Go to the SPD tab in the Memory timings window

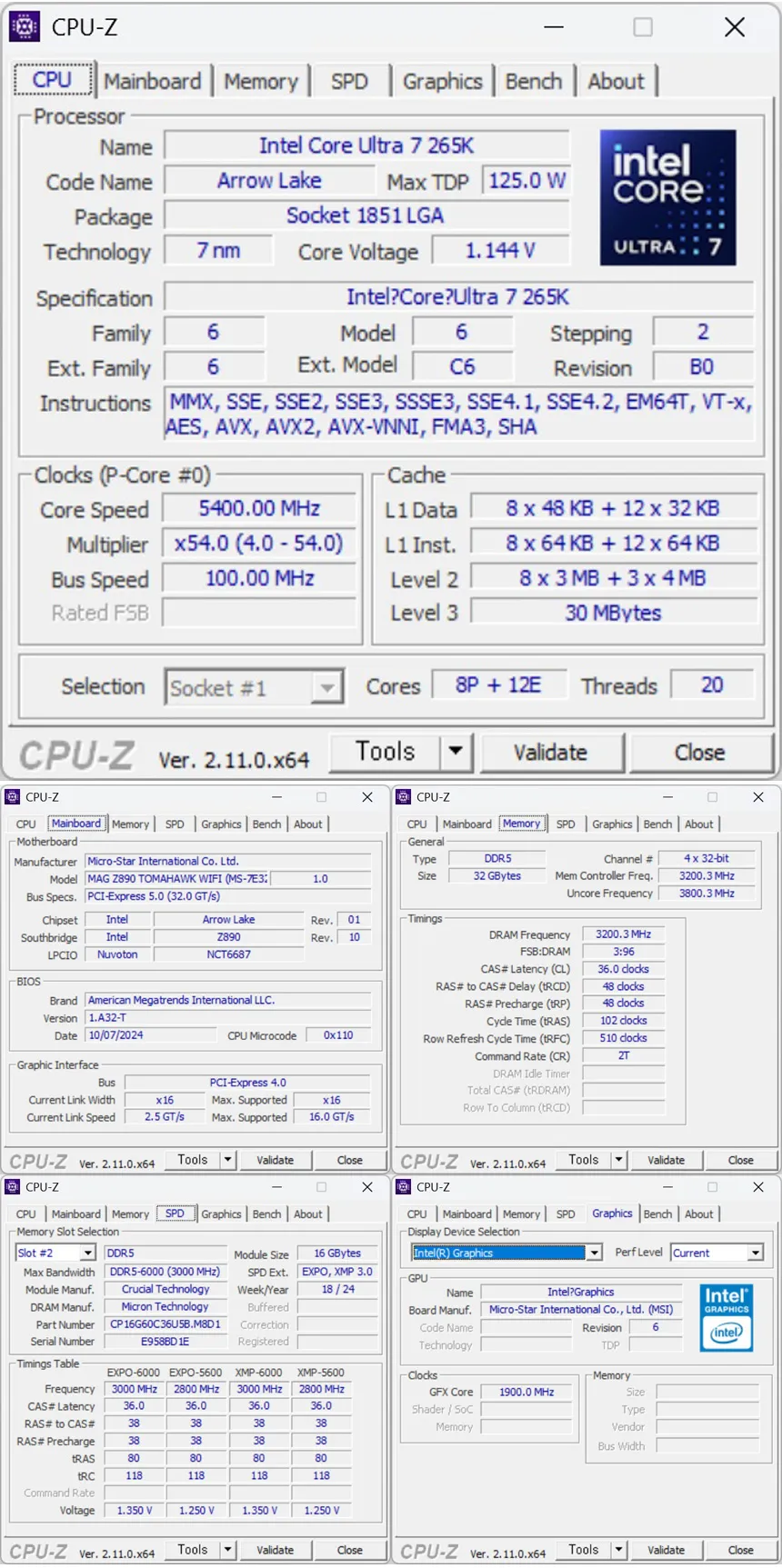pyautogui.click(x=565, y=824)
